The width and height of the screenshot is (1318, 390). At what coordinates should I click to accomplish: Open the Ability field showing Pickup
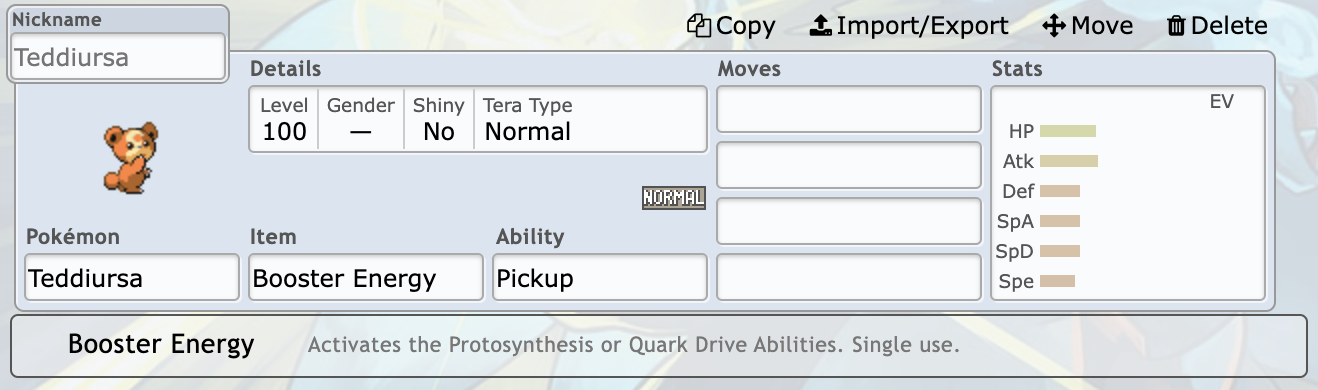[x=600, y=277]
